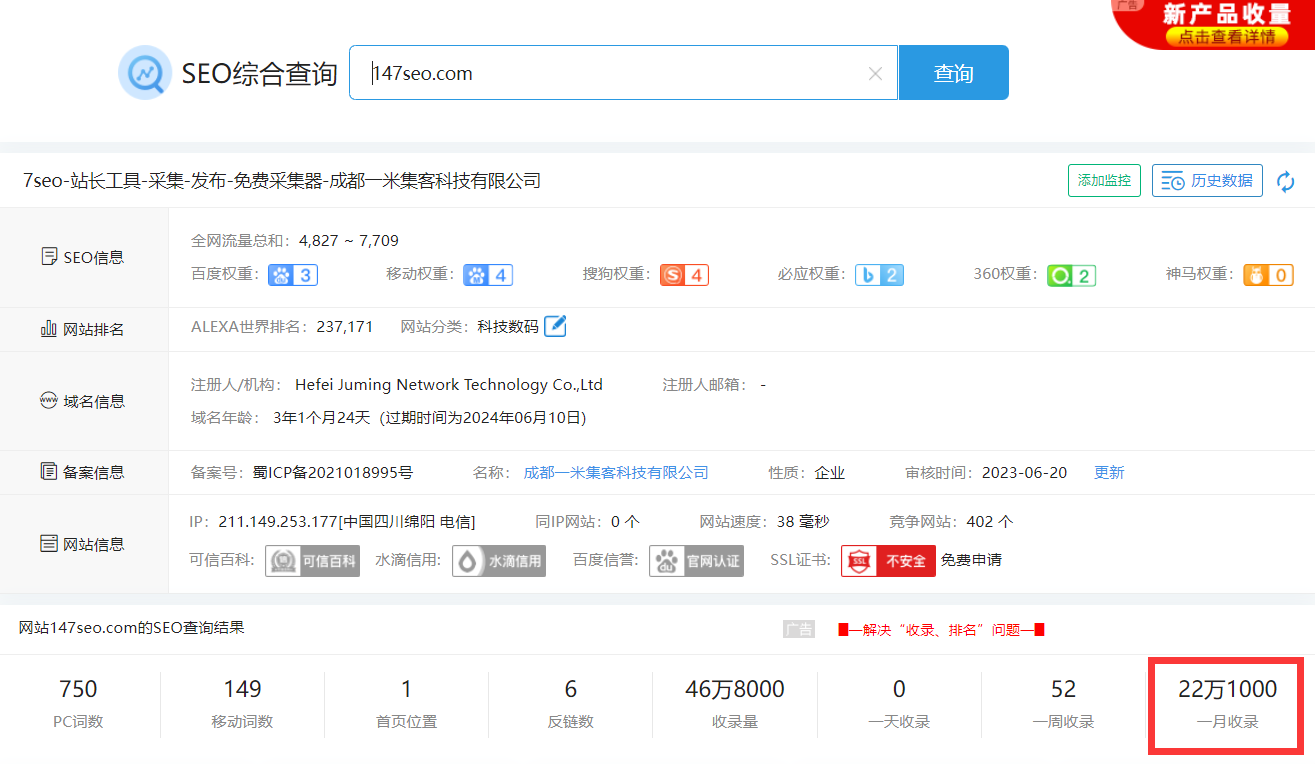Image resolution: width=1315 pixels, height=764 pixels.
Task: Click the SSL 不安全 badge
Action: (888, 560)
